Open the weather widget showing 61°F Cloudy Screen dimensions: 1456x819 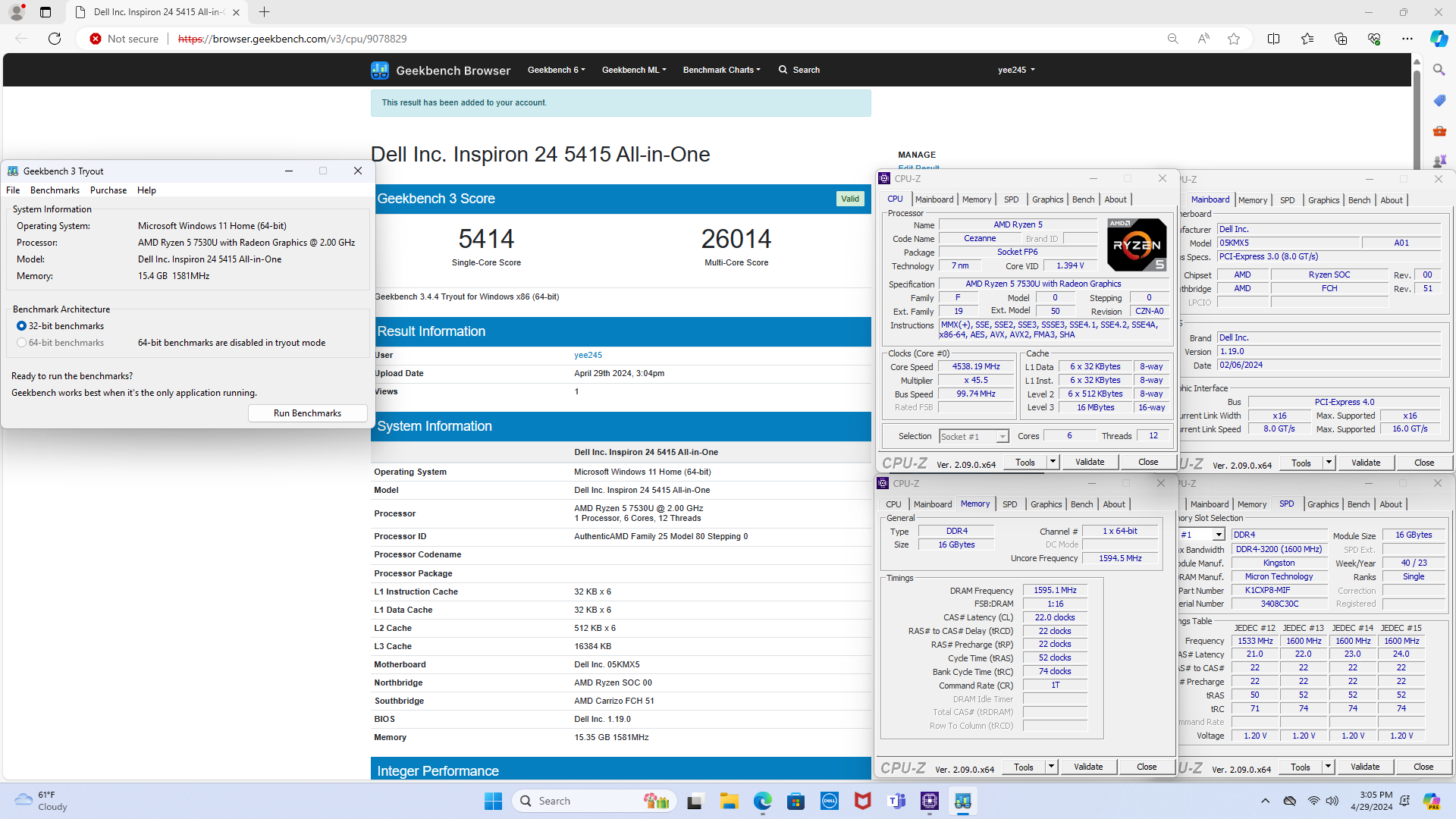[42, 801]
